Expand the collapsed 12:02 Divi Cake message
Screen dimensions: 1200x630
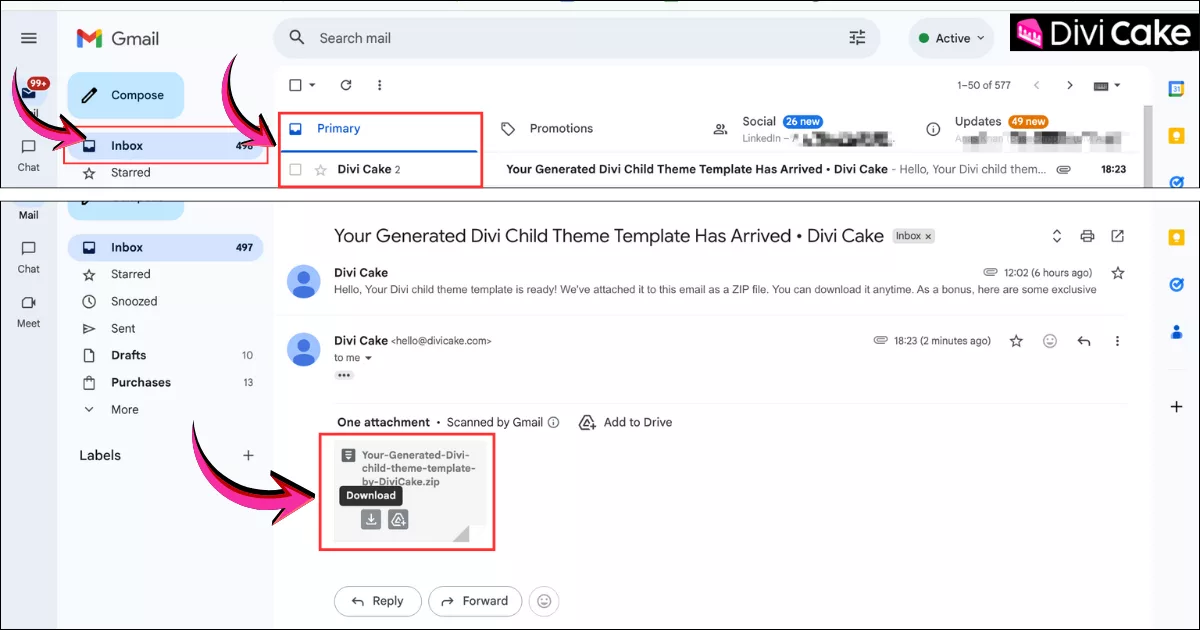(705, 281)
